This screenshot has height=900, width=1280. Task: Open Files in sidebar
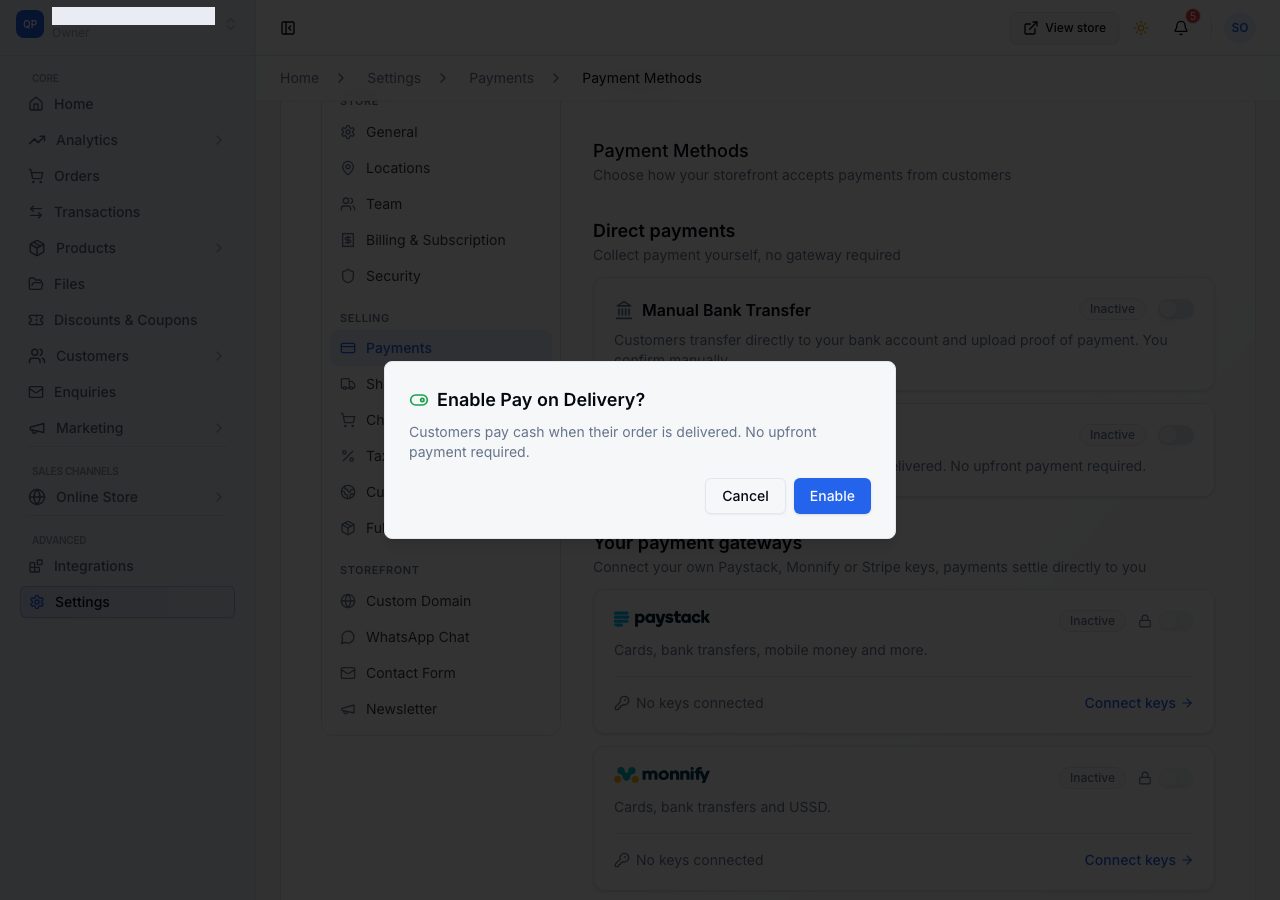pos(127,284)
